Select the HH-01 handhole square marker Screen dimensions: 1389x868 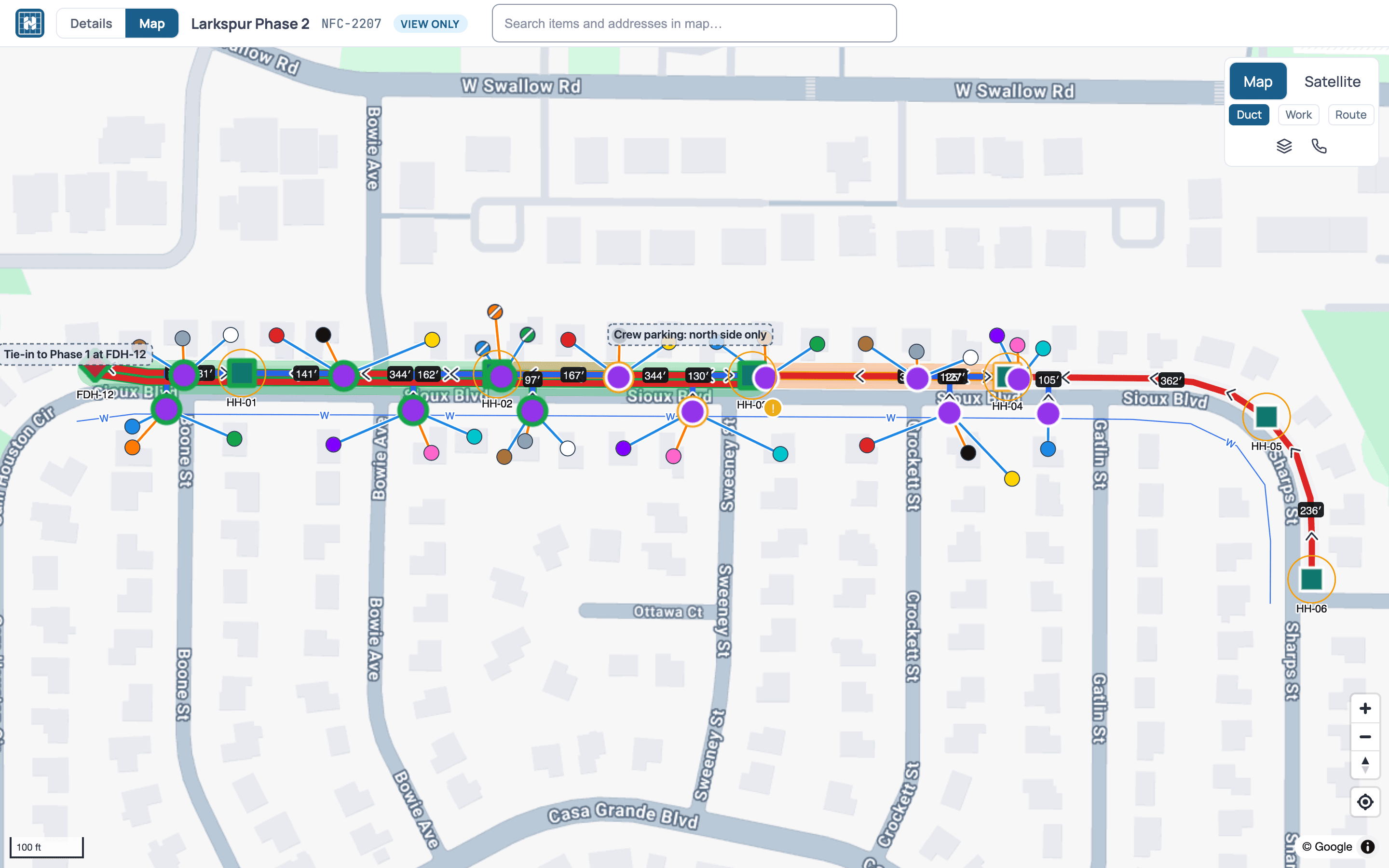click(242, 373)
